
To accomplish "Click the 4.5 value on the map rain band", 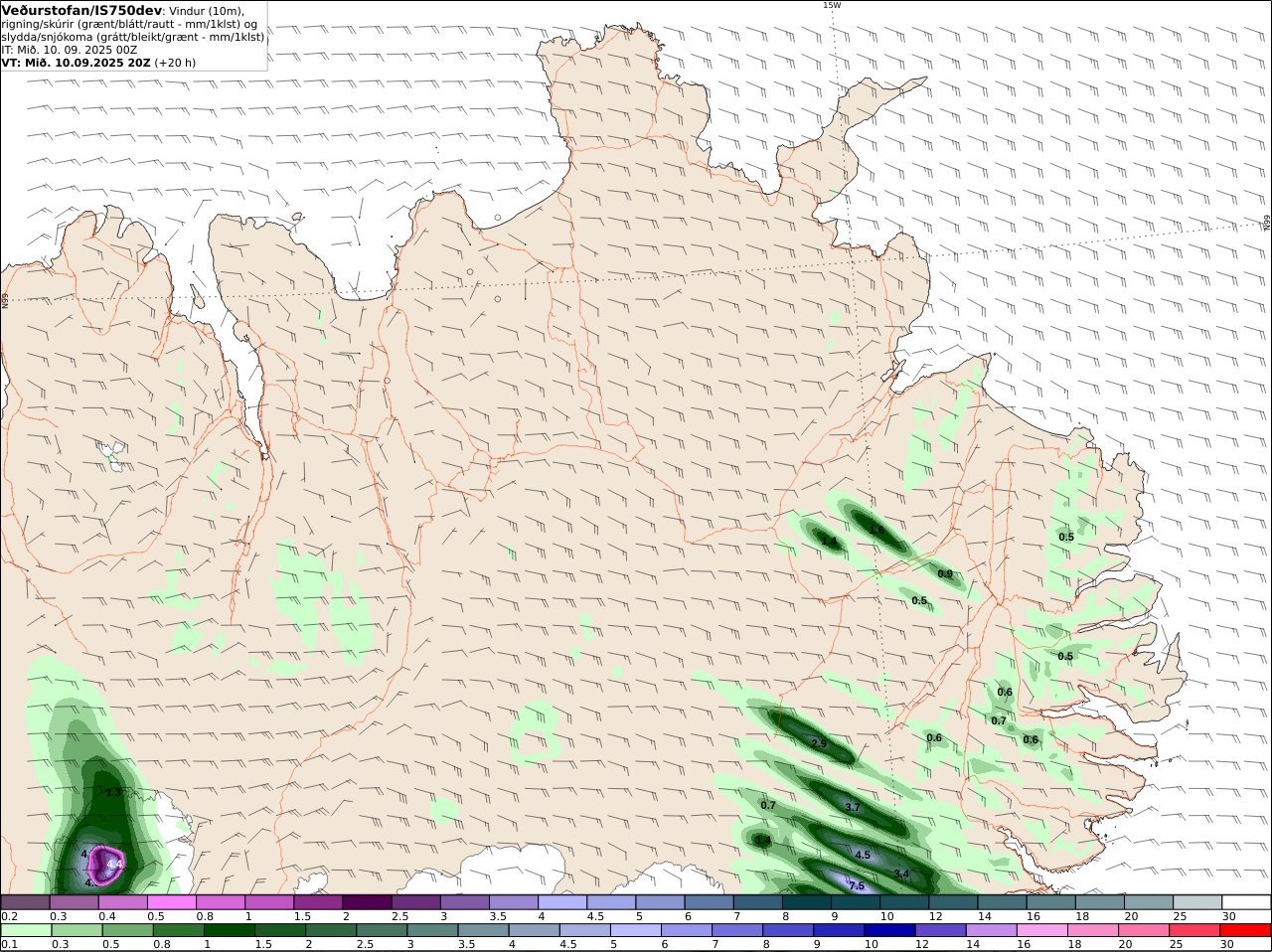I will click(863, 855).
